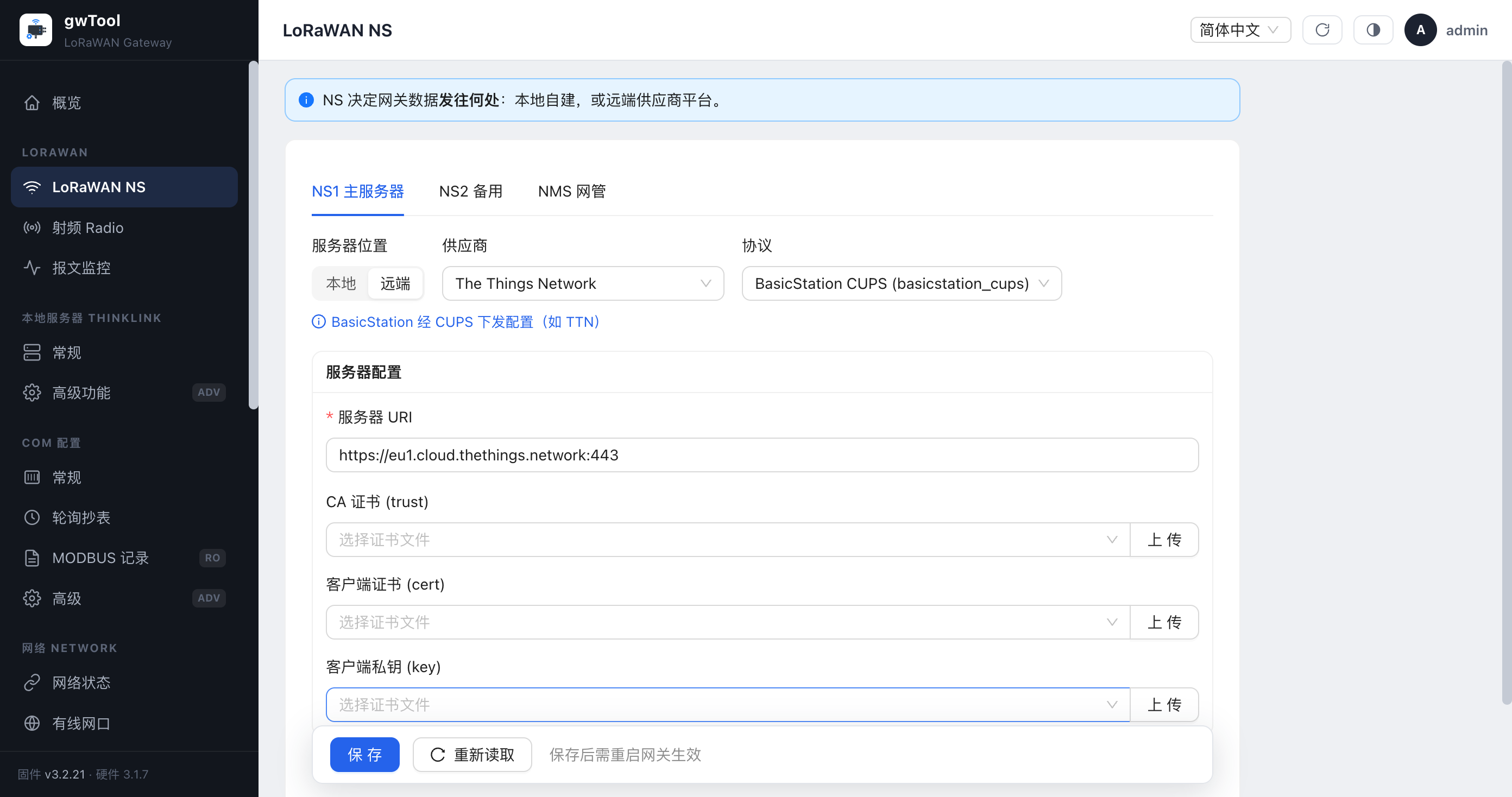The width and height of the screenshot is (1512, 797).
Task: Click the 服务器配置 section header
Action: 363,372
